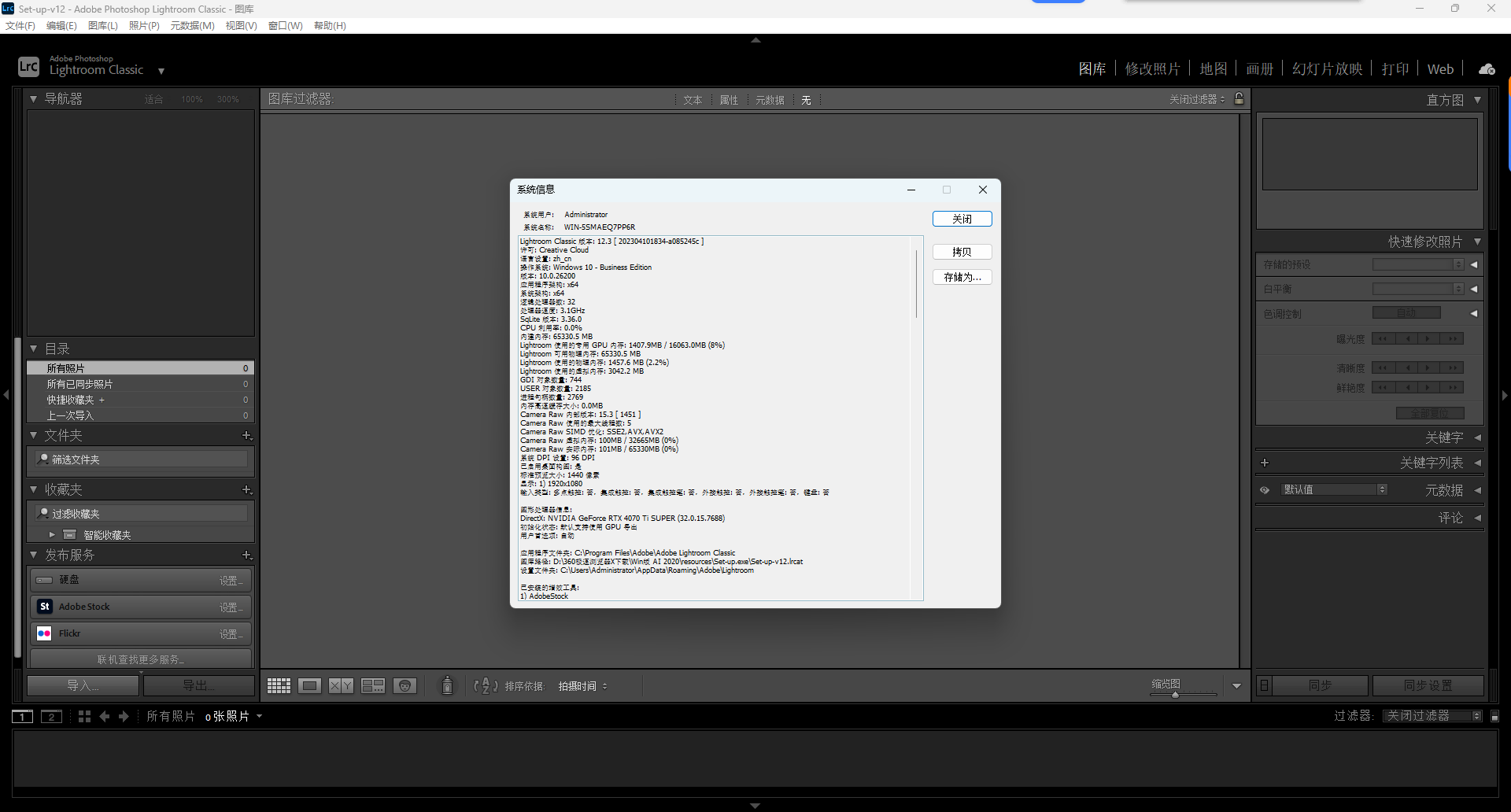Switch to the 修改照片 module
The width and height of the screenshot is (1511, 812).
point(1152,69)
